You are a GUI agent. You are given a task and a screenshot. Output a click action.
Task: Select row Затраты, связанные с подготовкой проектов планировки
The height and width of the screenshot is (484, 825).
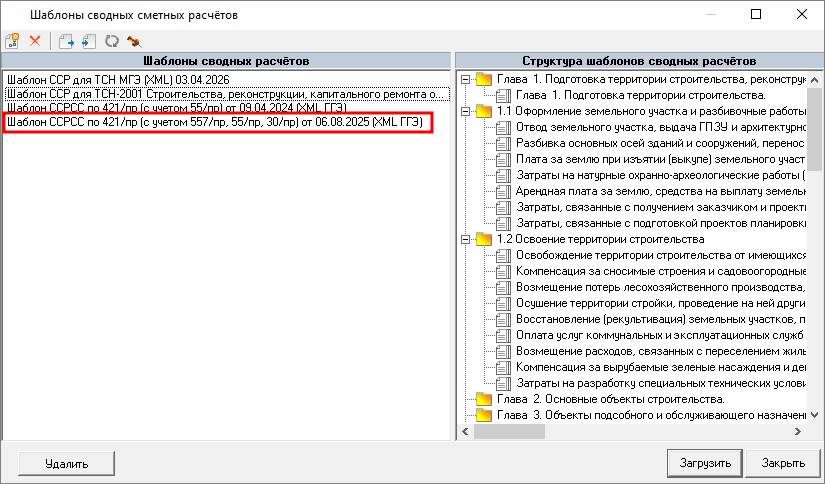pyautogui.click(x=661, y=224)
